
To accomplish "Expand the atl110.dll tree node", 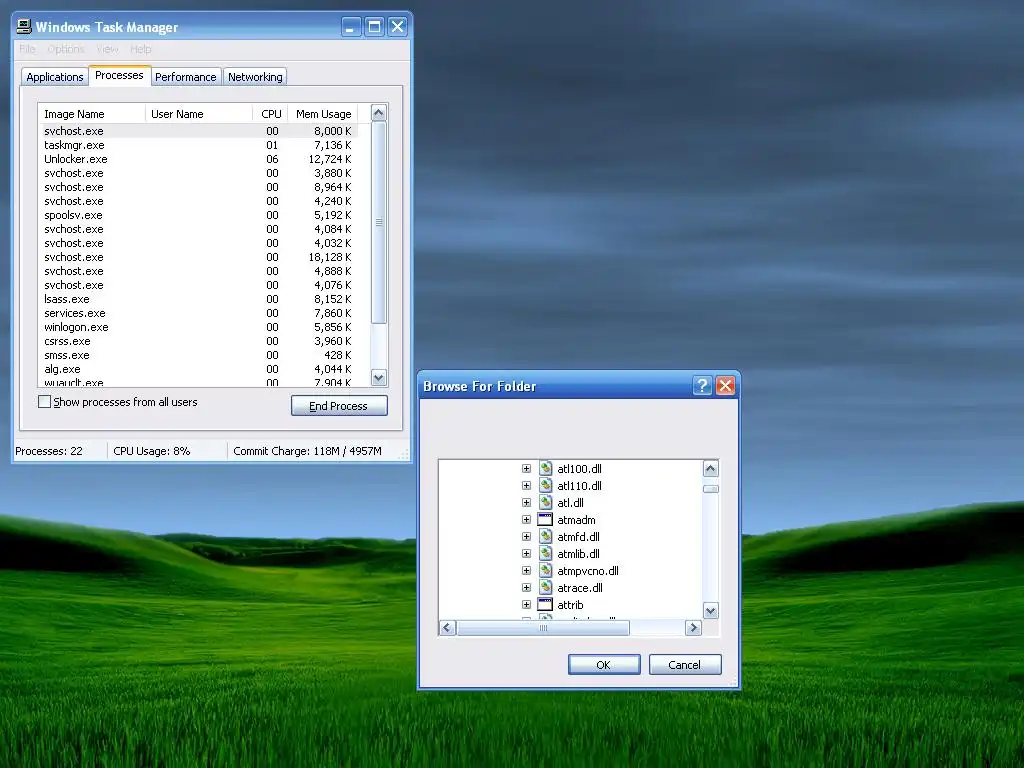I will (526, 485).
